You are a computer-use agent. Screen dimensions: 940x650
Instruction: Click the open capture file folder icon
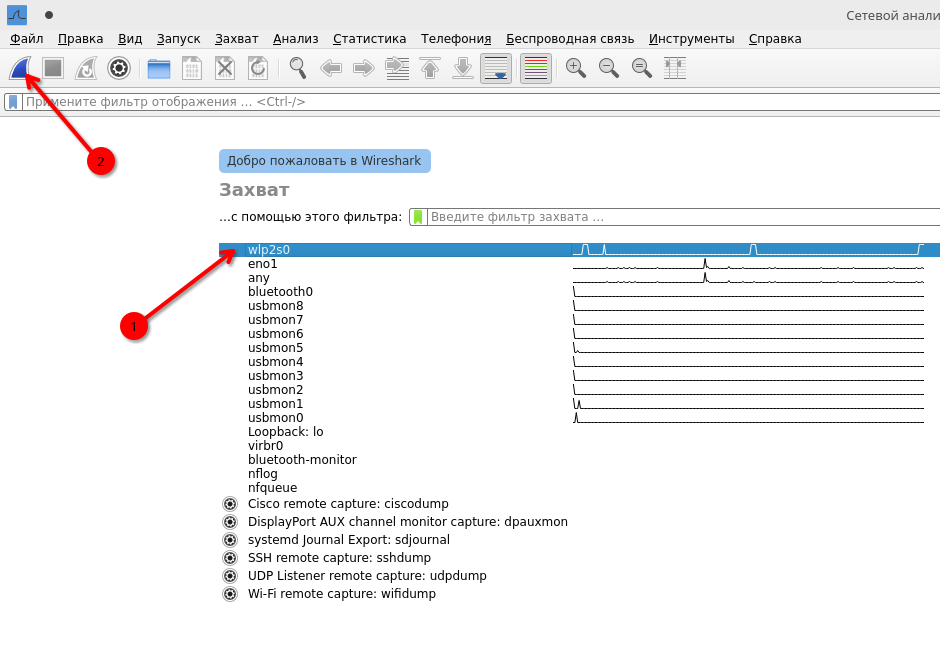click(159, 68)
